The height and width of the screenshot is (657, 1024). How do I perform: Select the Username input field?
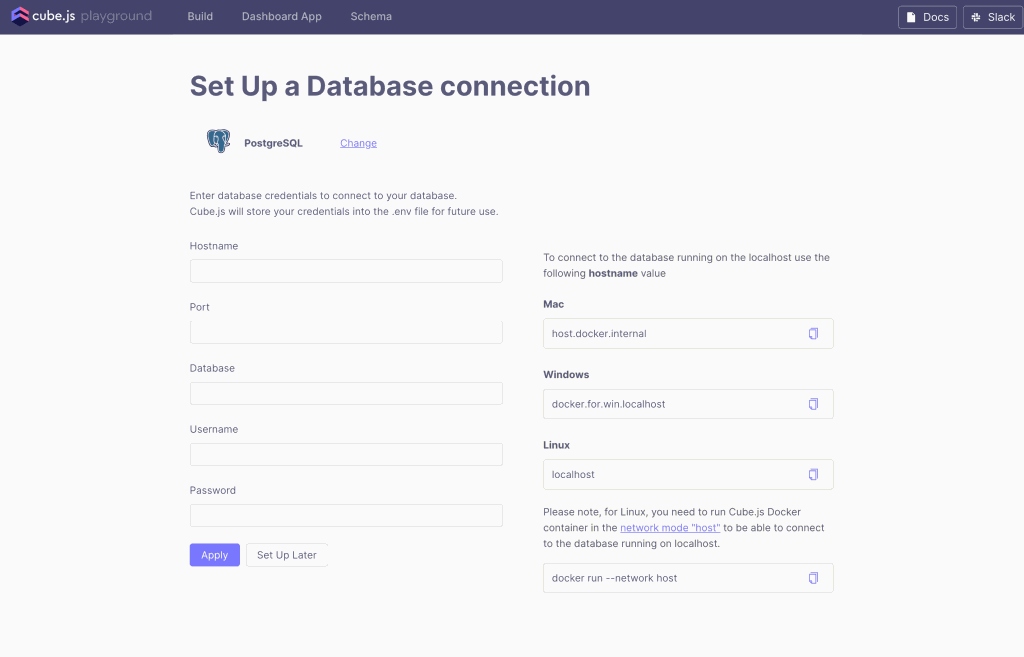click(x=346, y=455)
